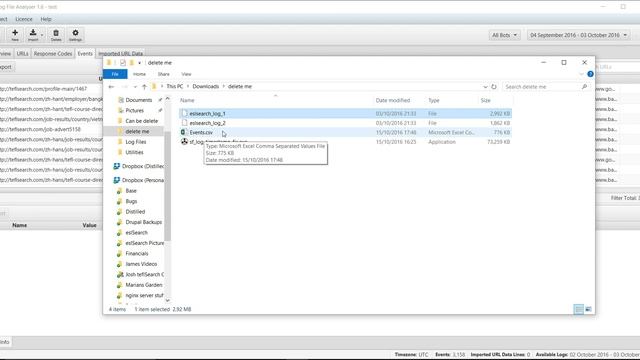Open the View ribbon tab in Explorer
The width and height of the screenshot is (640, 360).
tap(186, 74)
